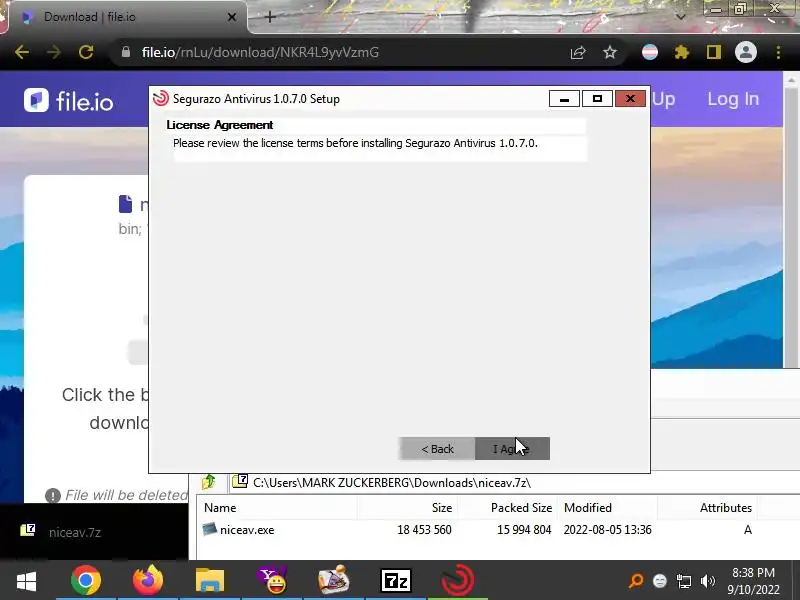800x600 pixels.
Task: Click the size value 18 453 560
Action: click(x=424, y=530)
